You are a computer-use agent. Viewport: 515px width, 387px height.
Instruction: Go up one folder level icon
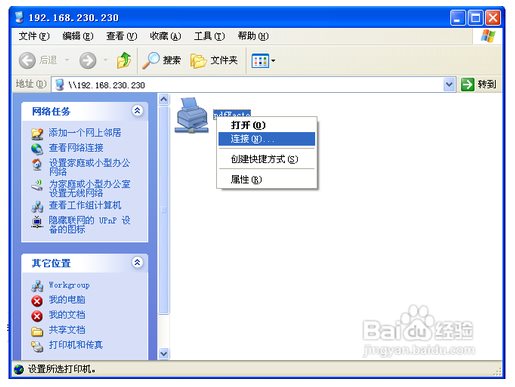coord(124,60)
